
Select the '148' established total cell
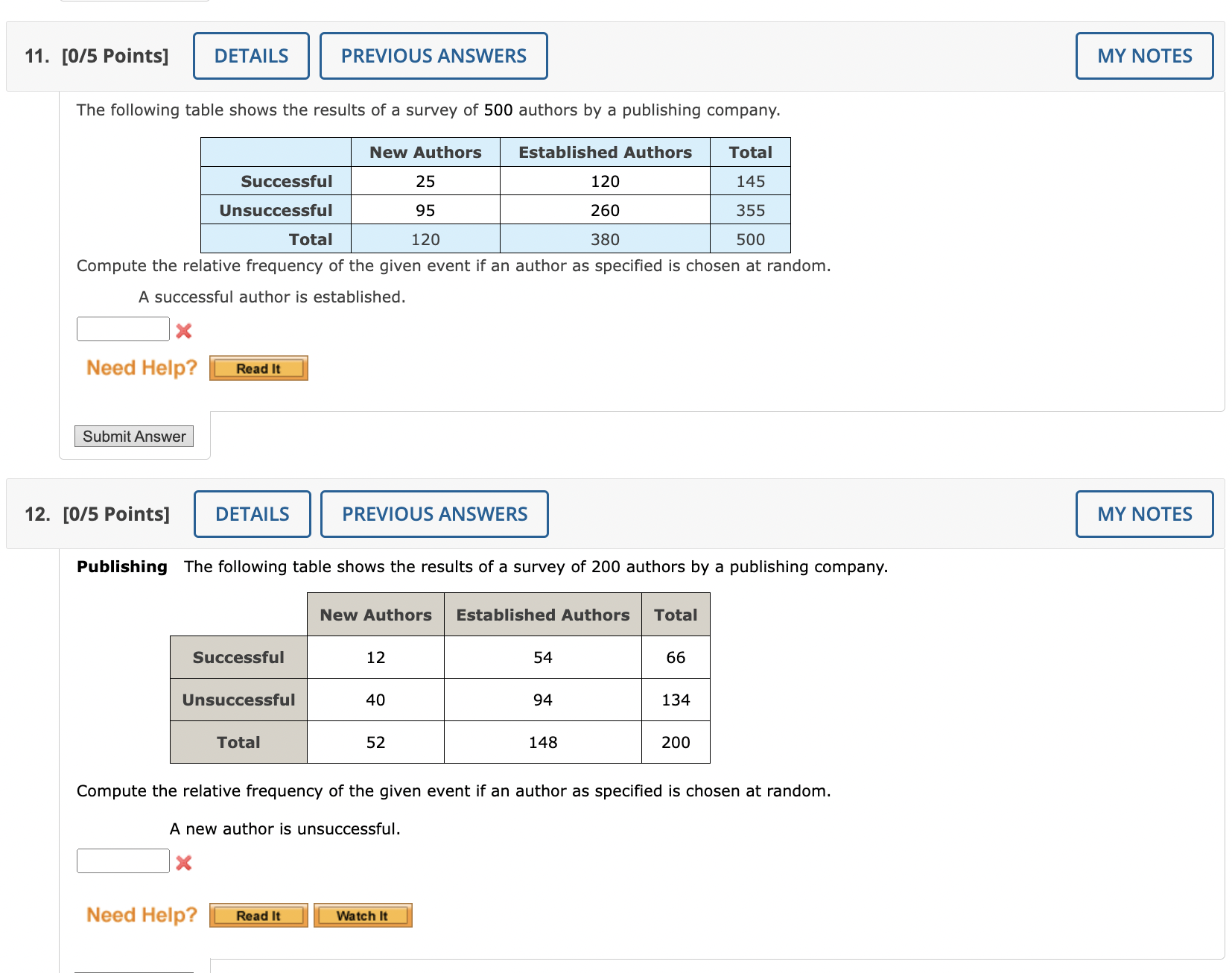click(543, 742)
